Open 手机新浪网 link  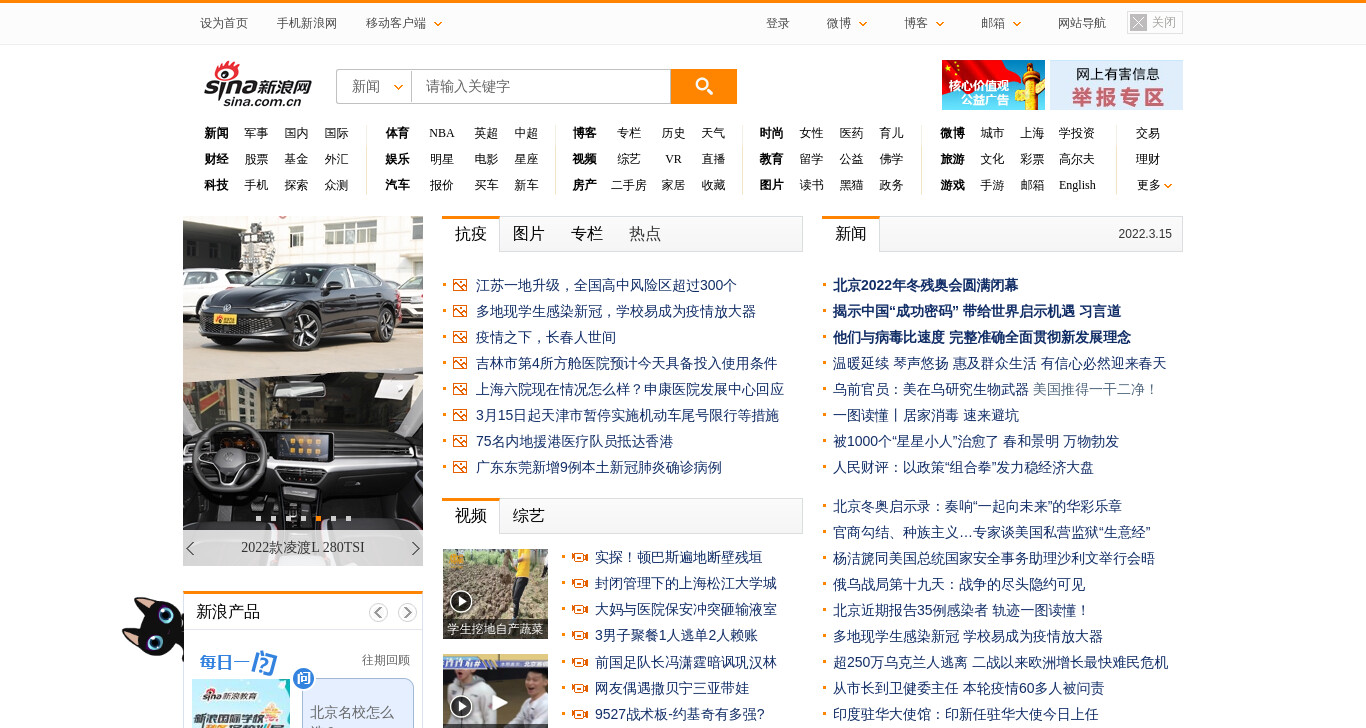pyautogui.click(x=307, y=23)
